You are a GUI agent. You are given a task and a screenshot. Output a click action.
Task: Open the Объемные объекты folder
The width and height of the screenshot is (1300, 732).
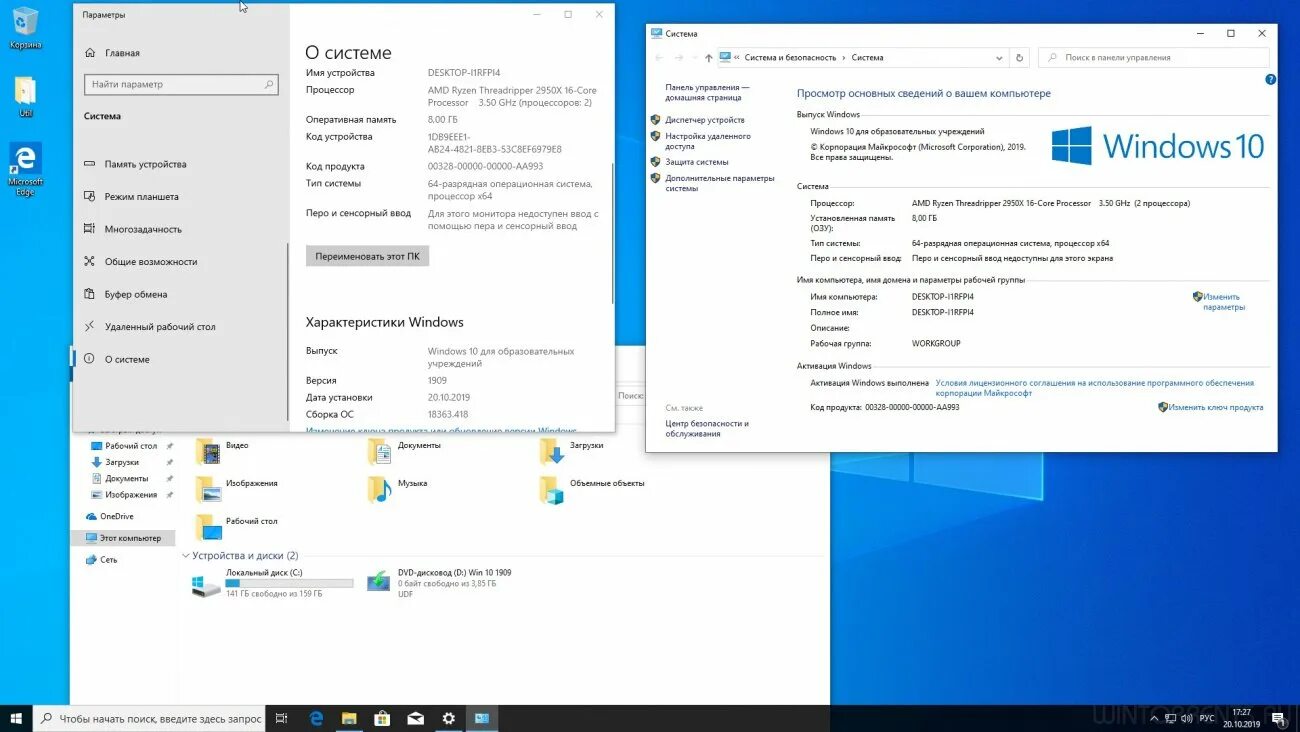(592, 488)
